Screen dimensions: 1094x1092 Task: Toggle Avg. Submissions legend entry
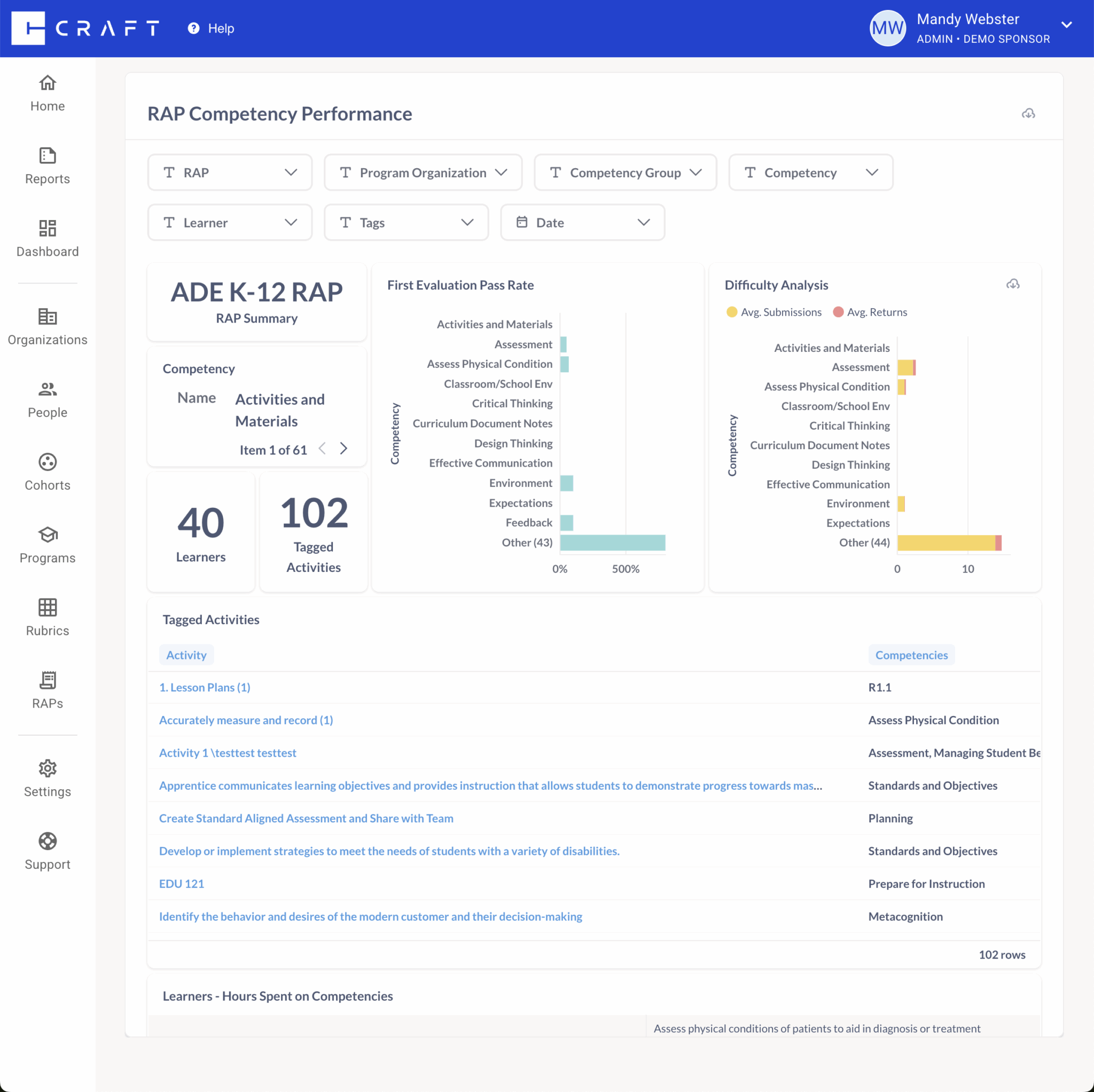pos(773,312)
